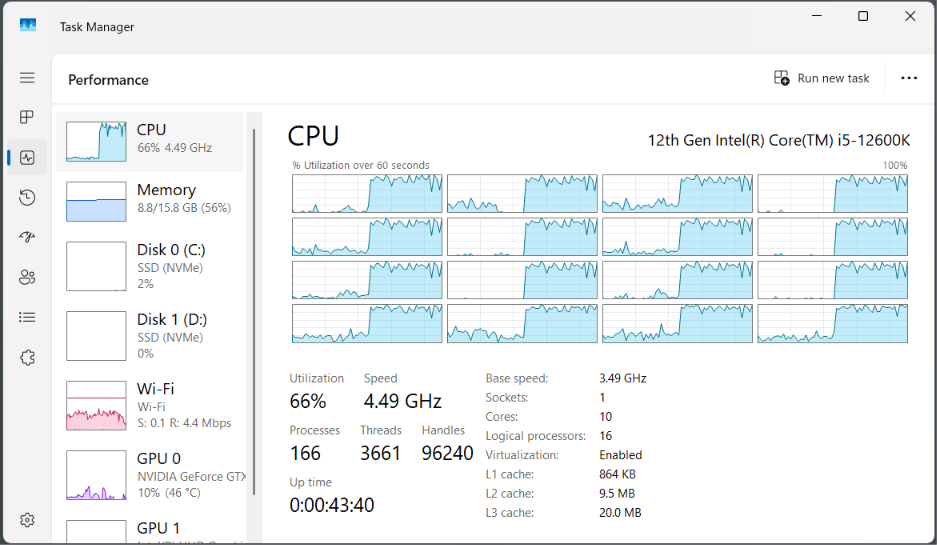Open the Processes page icon
937x545 pixels.
(27, 117)
